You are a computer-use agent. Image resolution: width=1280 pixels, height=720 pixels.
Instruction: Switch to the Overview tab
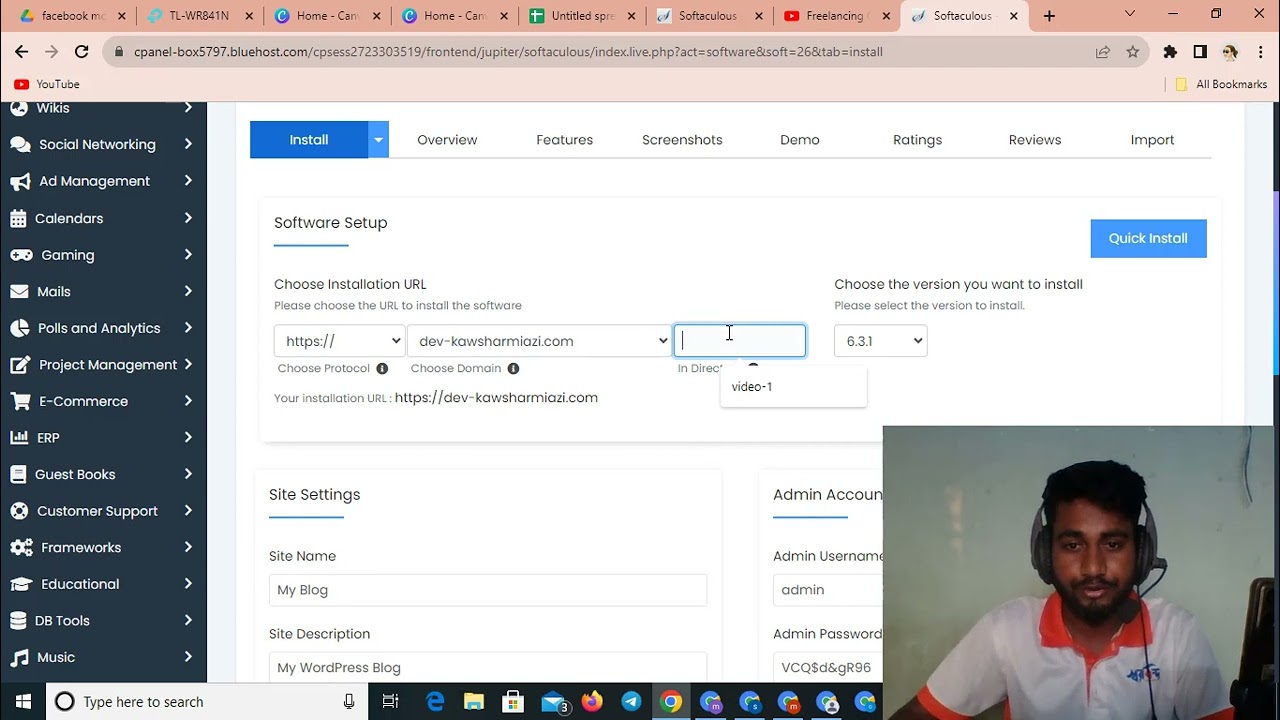[x=447, y=140]
